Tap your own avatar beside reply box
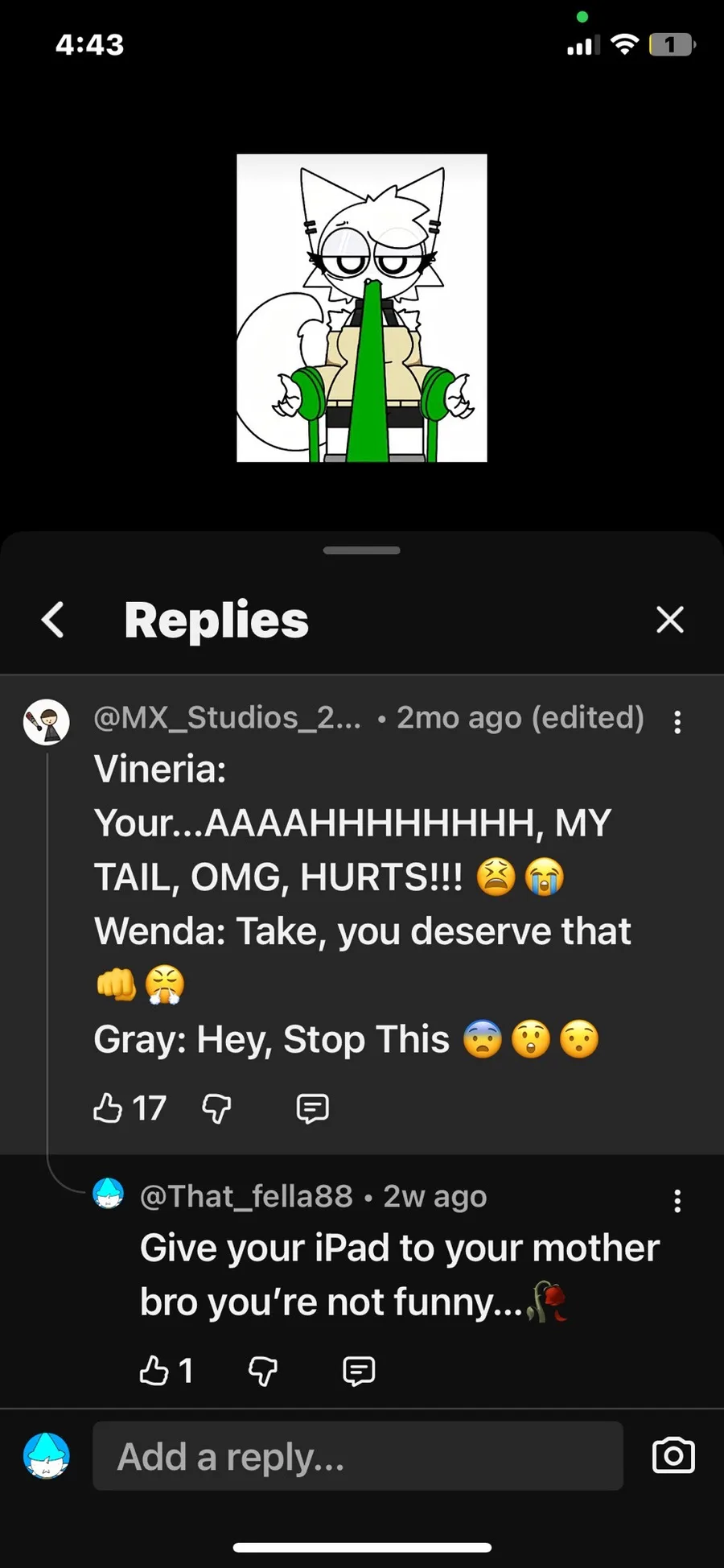Viewport: 724px width, 1568px height. pos(47,1455)
